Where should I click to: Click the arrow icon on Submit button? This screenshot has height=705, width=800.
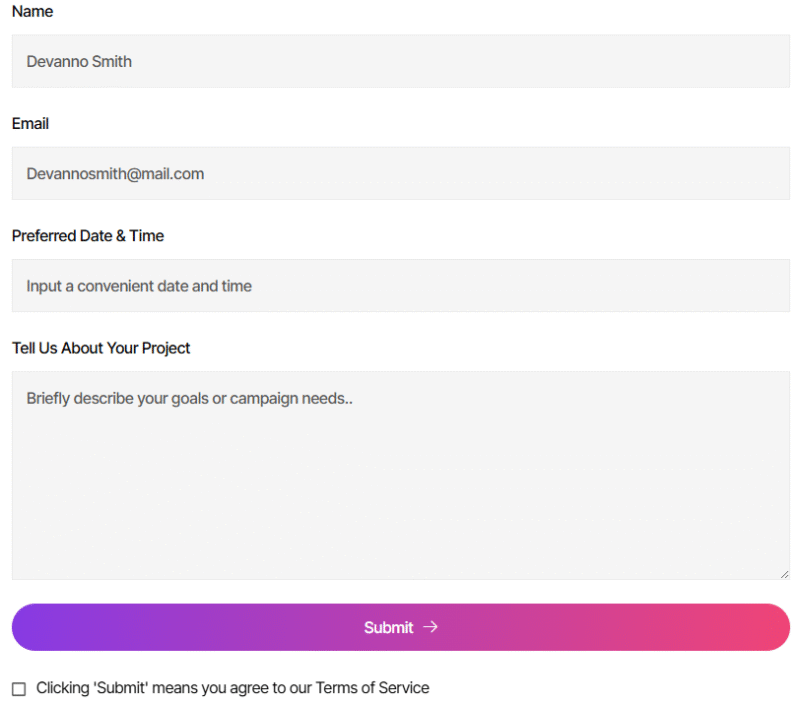(x=430, y=627)
